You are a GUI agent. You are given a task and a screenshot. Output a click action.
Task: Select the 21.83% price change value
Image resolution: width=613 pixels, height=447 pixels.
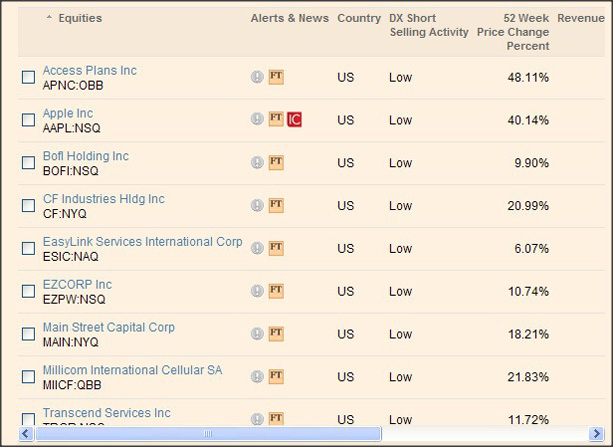(x=528, y=377)
